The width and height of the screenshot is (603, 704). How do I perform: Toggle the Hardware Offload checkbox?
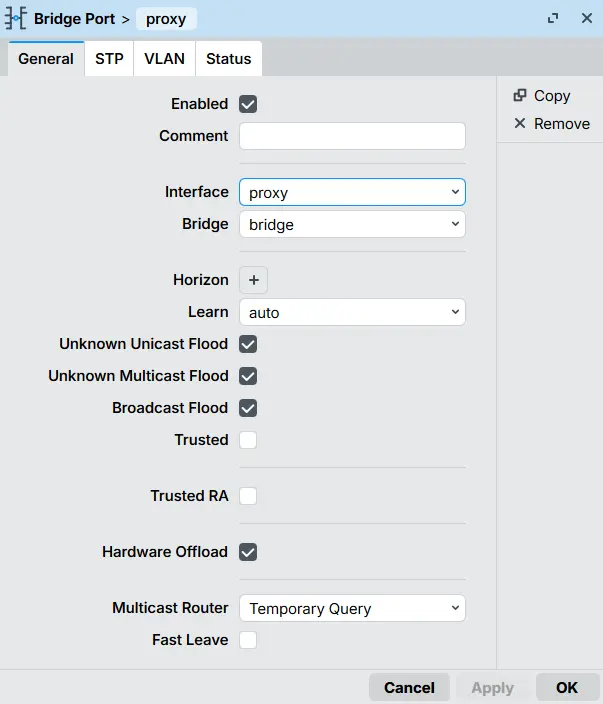[248, 552]
